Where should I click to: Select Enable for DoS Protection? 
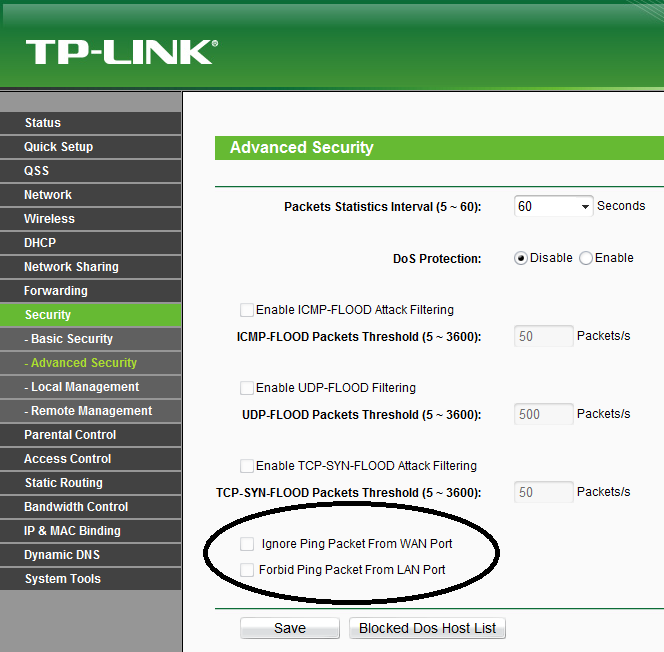586,258
